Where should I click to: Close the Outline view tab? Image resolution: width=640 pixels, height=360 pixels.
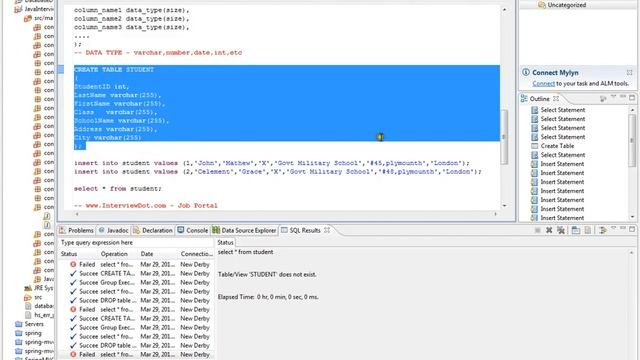click(556, 99)
